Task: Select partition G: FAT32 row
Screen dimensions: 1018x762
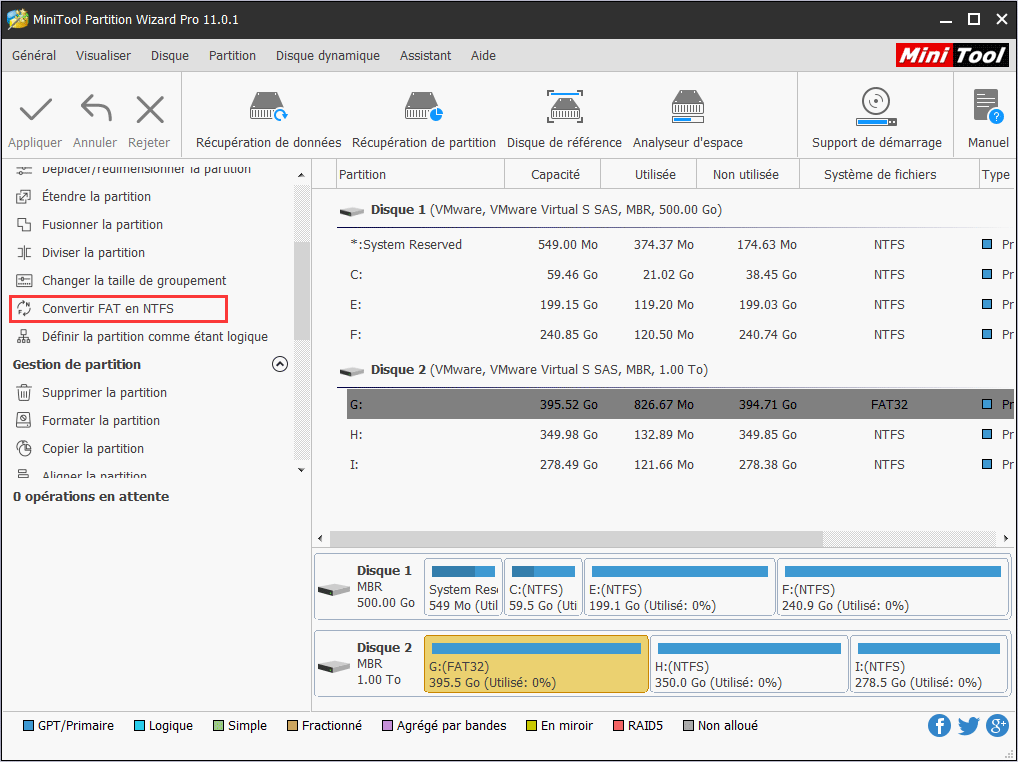Action: 680,404
